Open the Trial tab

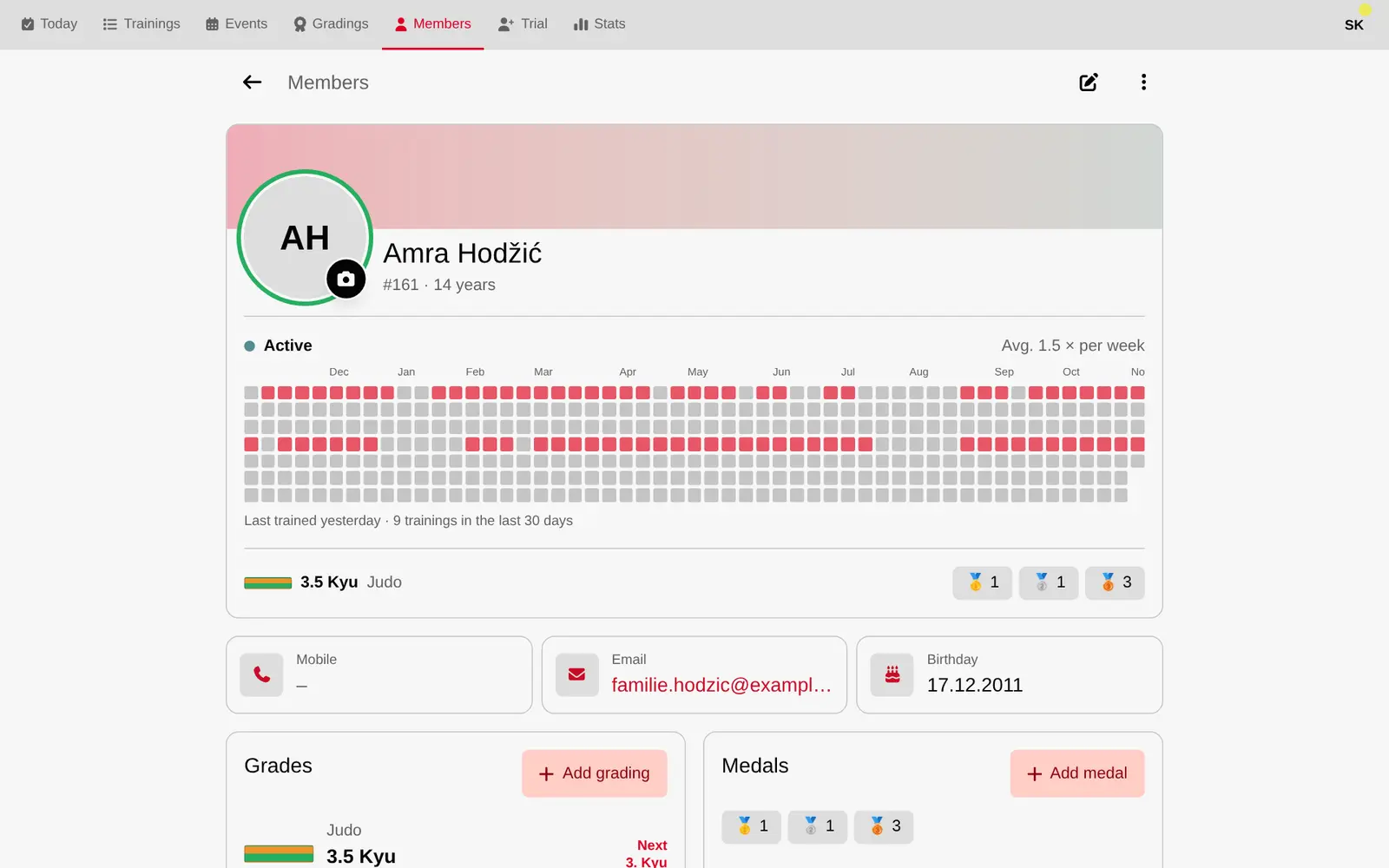point(523,24)
